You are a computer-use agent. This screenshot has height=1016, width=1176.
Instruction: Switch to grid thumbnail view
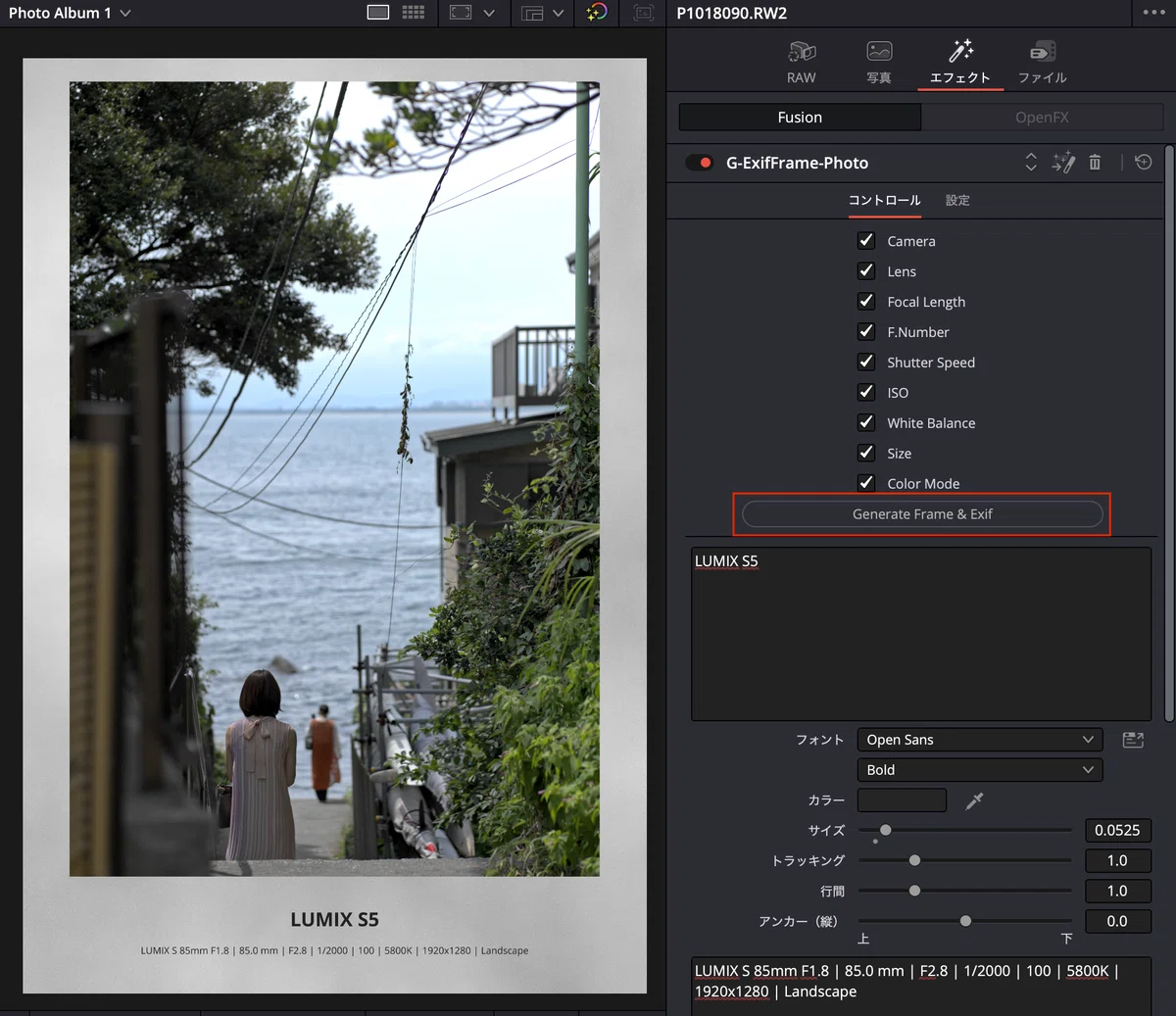pos(414,13)
